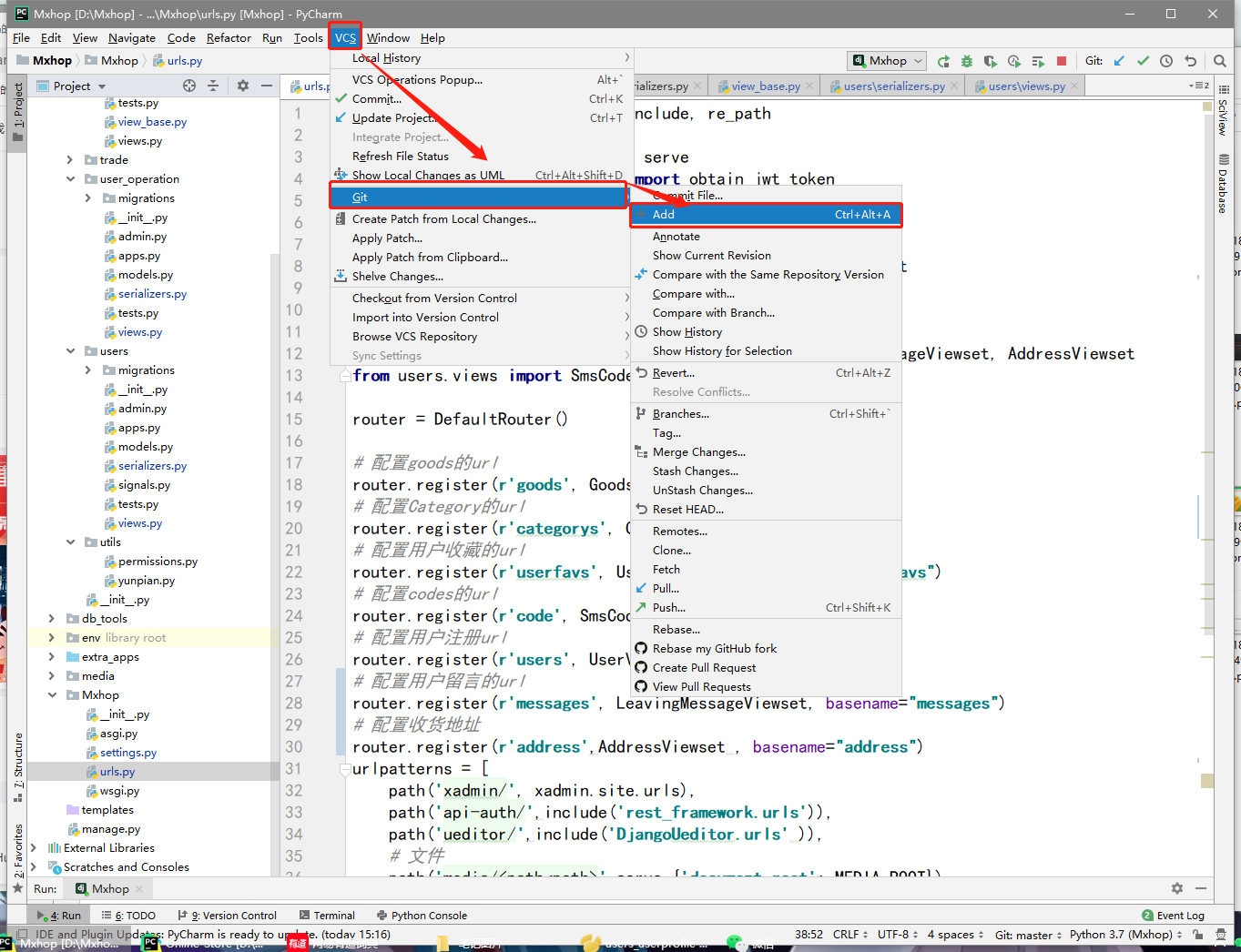Image resolution: width=1241 pixels, height=952 pixels.
Task: Choose Push... from Git submenu
Action: [x=669, y=608]
